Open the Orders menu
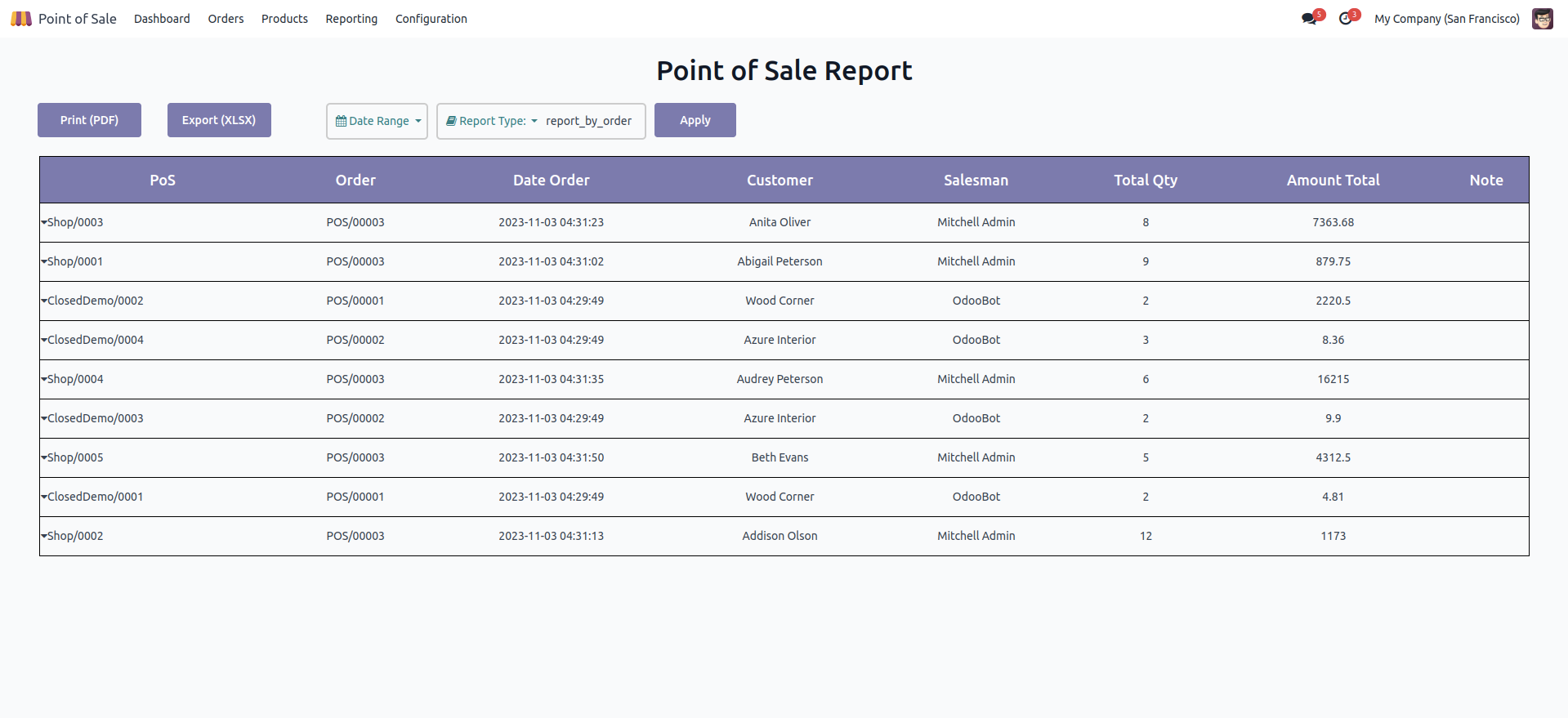Image resolution: width=1568 pixels, height=718 pixels. (226, 19)
